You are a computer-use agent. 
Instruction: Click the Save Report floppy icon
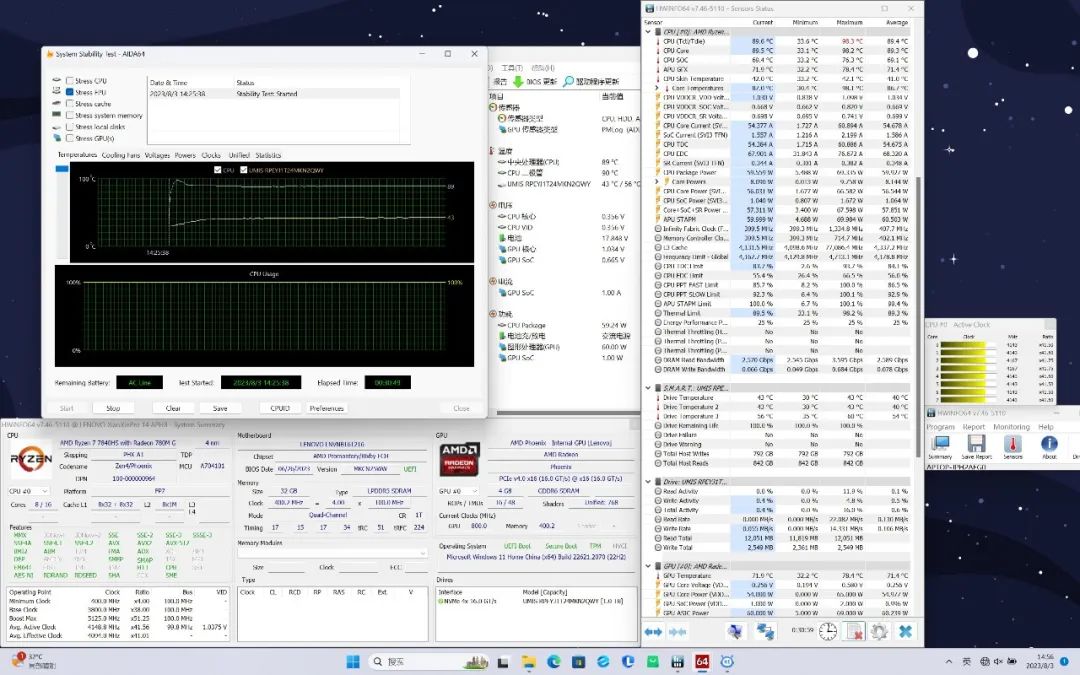pos(976,444)
